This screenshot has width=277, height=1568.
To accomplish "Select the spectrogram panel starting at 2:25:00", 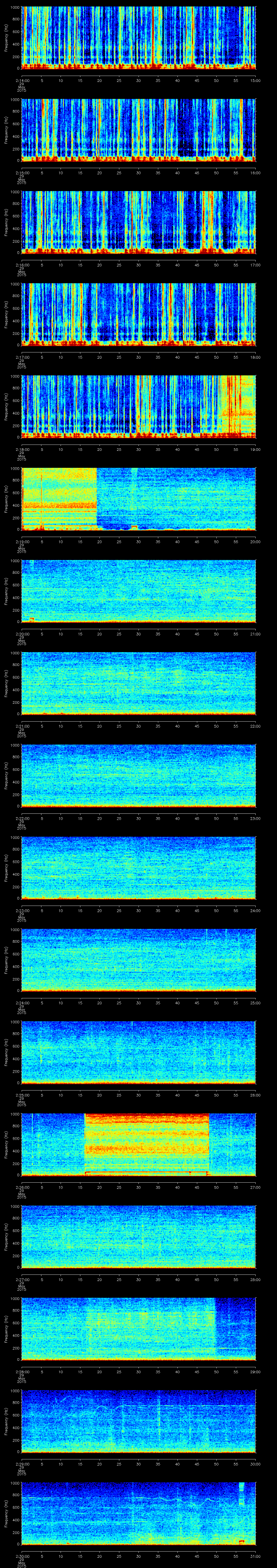I will point(139,1052).
